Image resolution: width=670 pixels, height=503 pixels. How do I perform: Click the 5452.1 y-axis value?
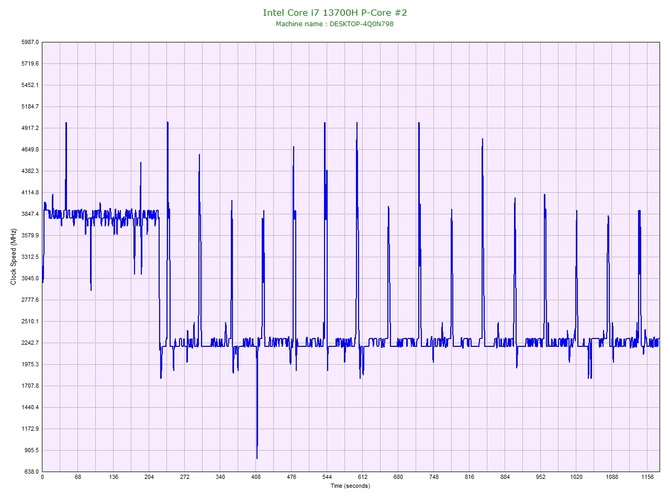[30, 85]
